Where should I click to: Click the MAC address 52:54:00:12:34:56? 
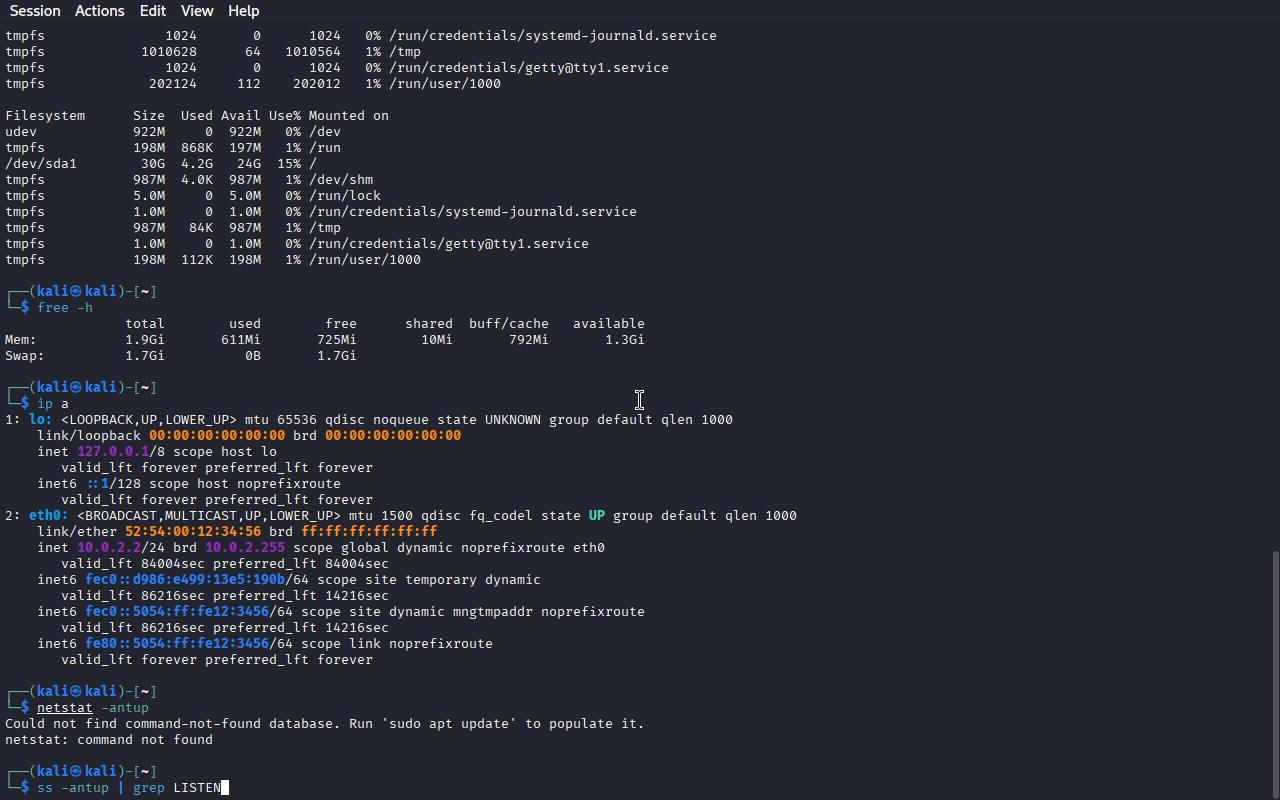[193, 532]
